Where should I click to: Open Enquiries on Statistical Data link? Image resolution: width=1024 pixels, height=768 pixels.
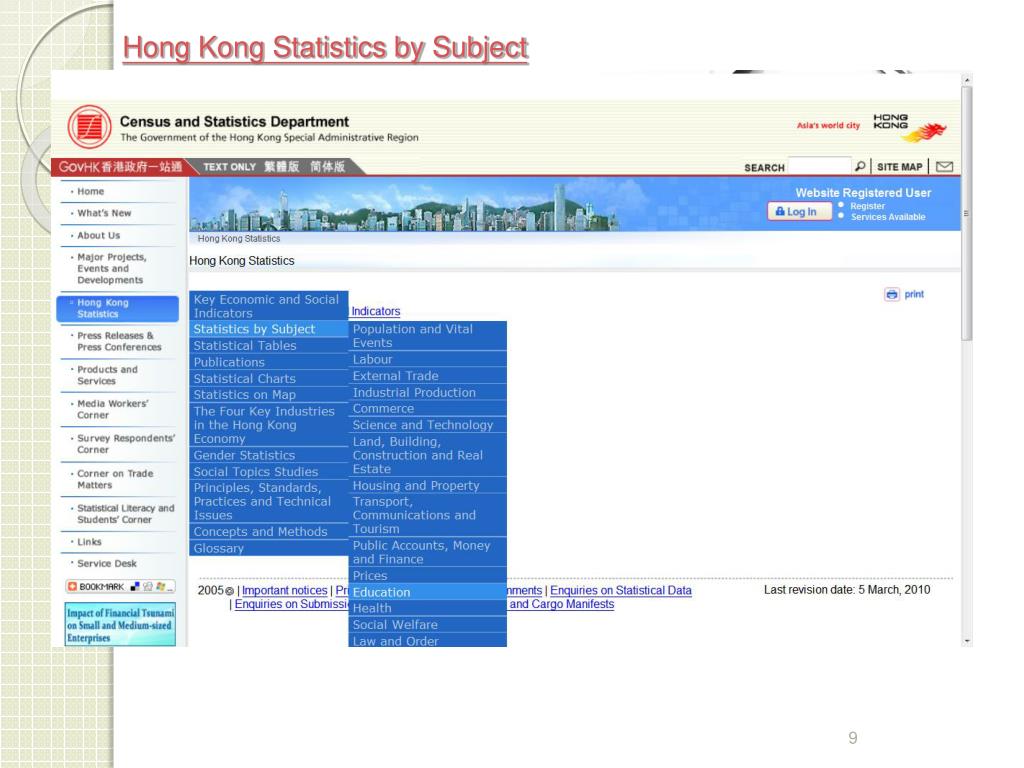click(x=620, y=590)
